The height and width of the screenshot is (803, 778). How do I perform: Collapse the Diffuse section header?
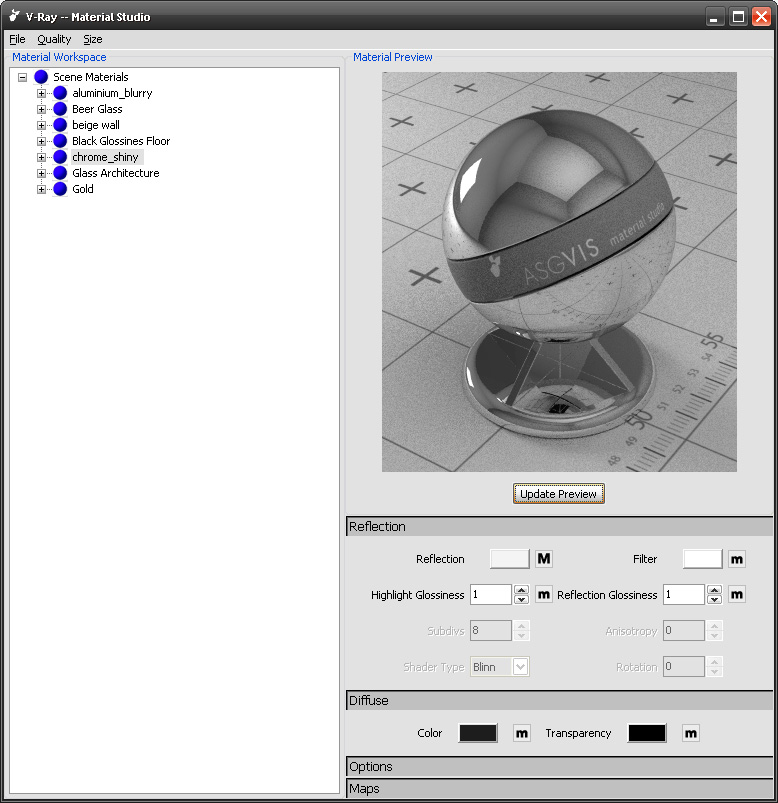[559, 700]
